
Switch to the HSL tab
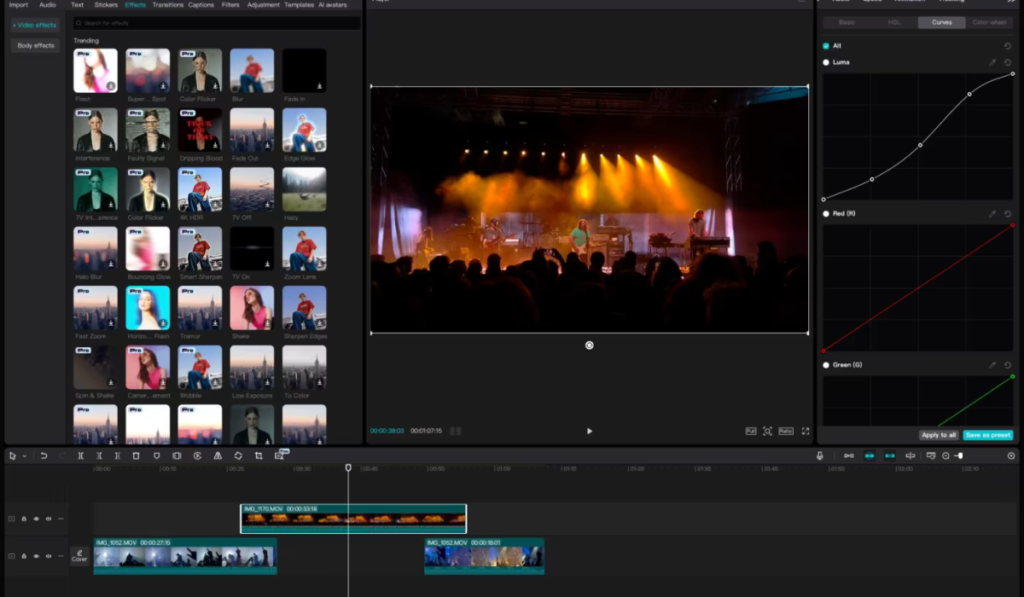click(894, 22)
